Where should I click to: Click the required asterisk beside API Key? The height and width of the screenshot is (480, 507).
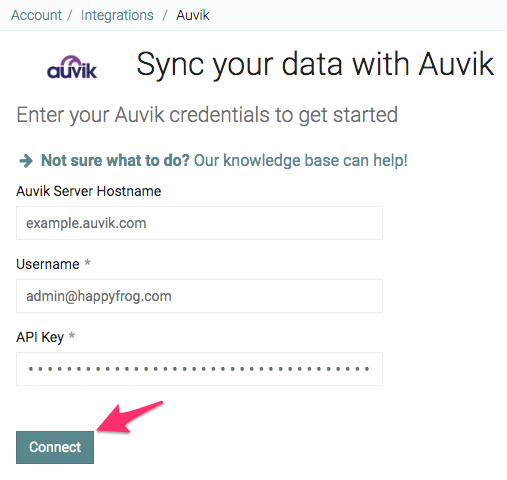[x=72, y=336]
